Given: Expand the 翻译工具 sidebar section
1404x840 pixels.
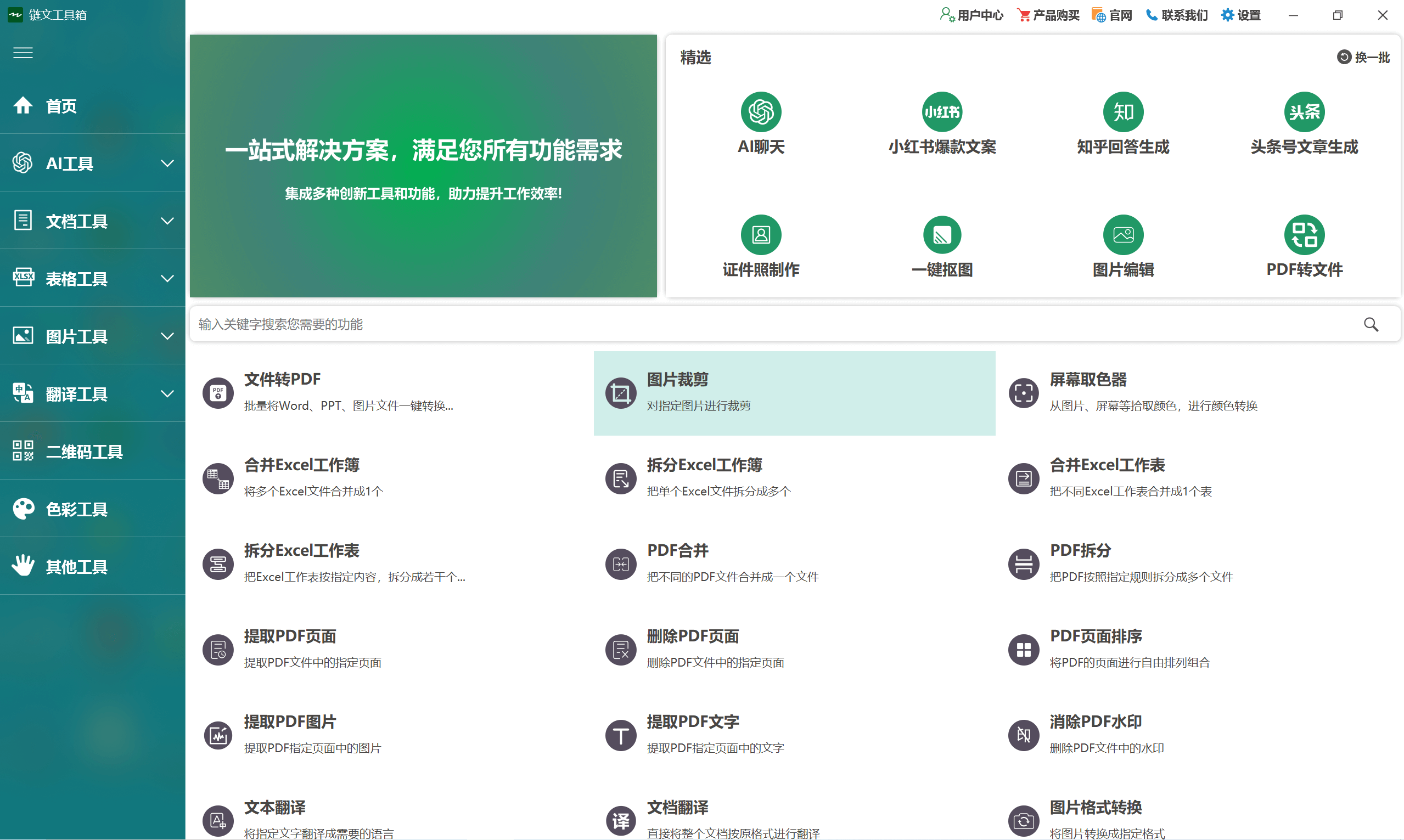Looking at the screenshot, I should 92,393.
